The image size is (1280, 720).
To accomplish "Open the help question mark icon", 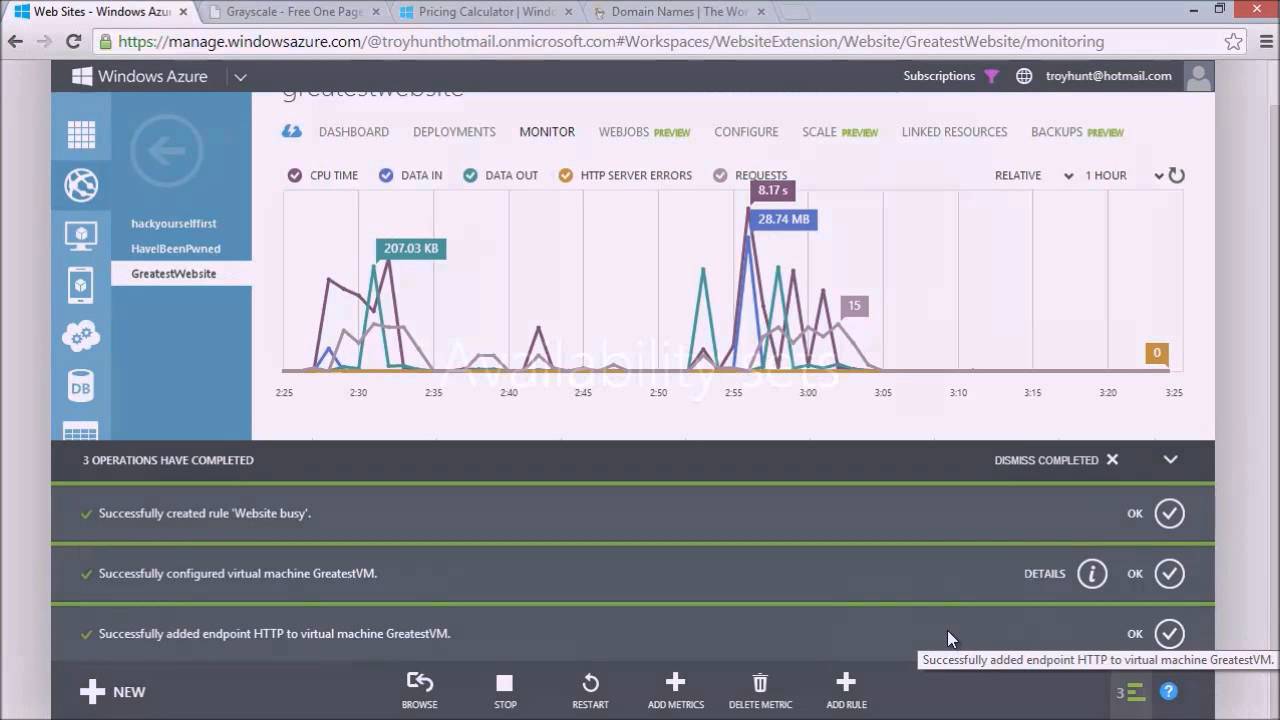I will point(1168,691).
